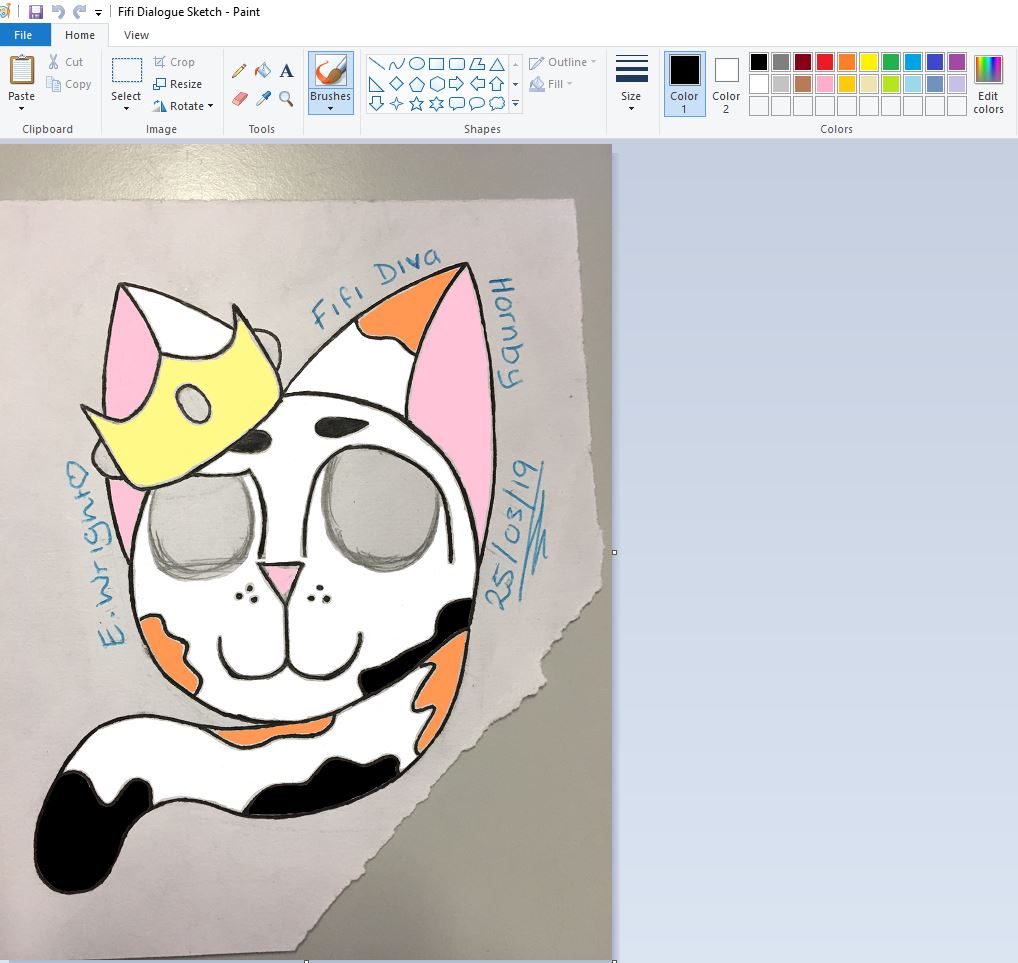The height and width of the screenshot is (963, 1018).
Task: Select the Pencil tool
Action: click(x=239, y=71)
